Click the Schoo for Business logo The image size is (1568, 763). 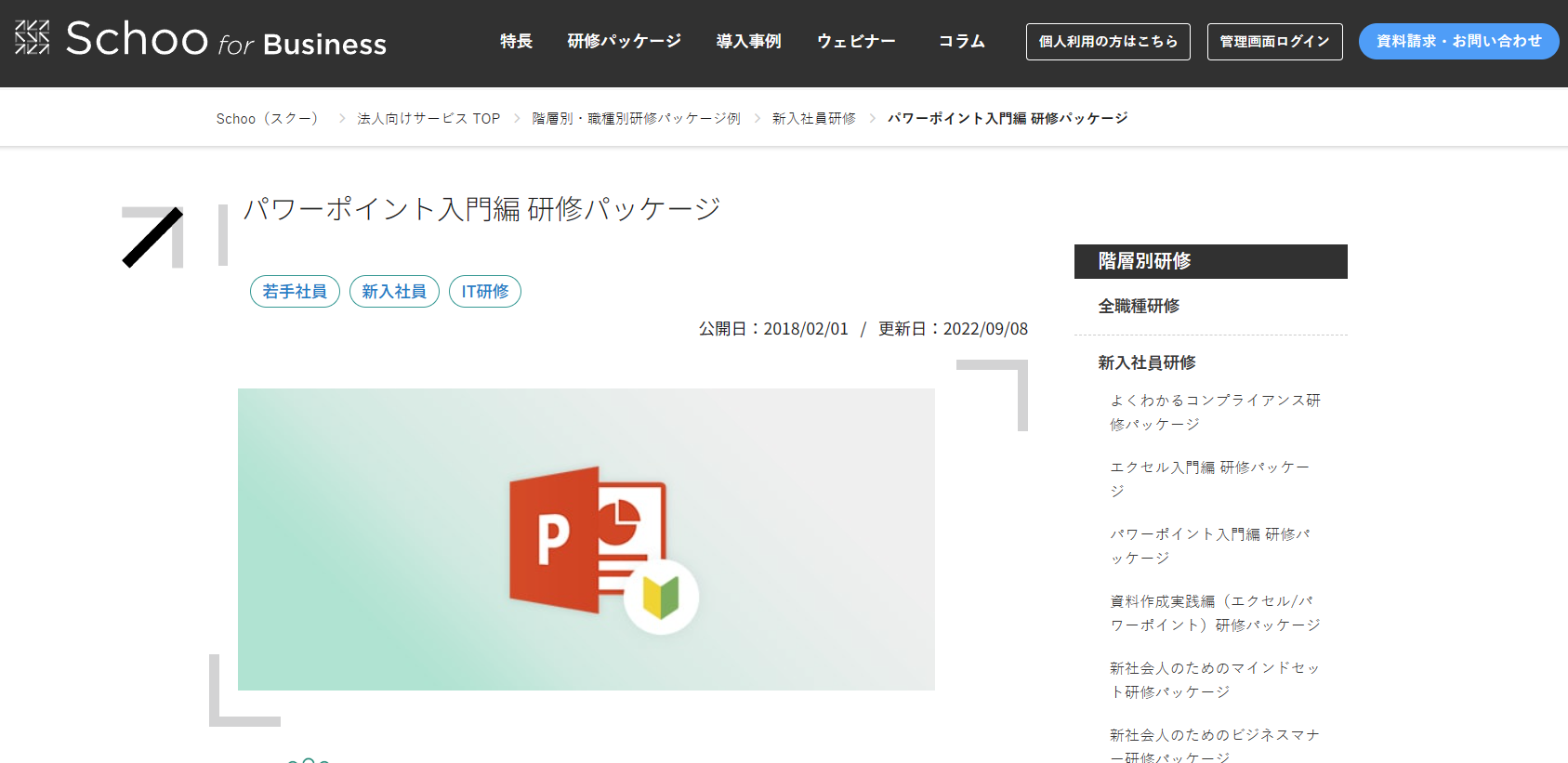201,39
